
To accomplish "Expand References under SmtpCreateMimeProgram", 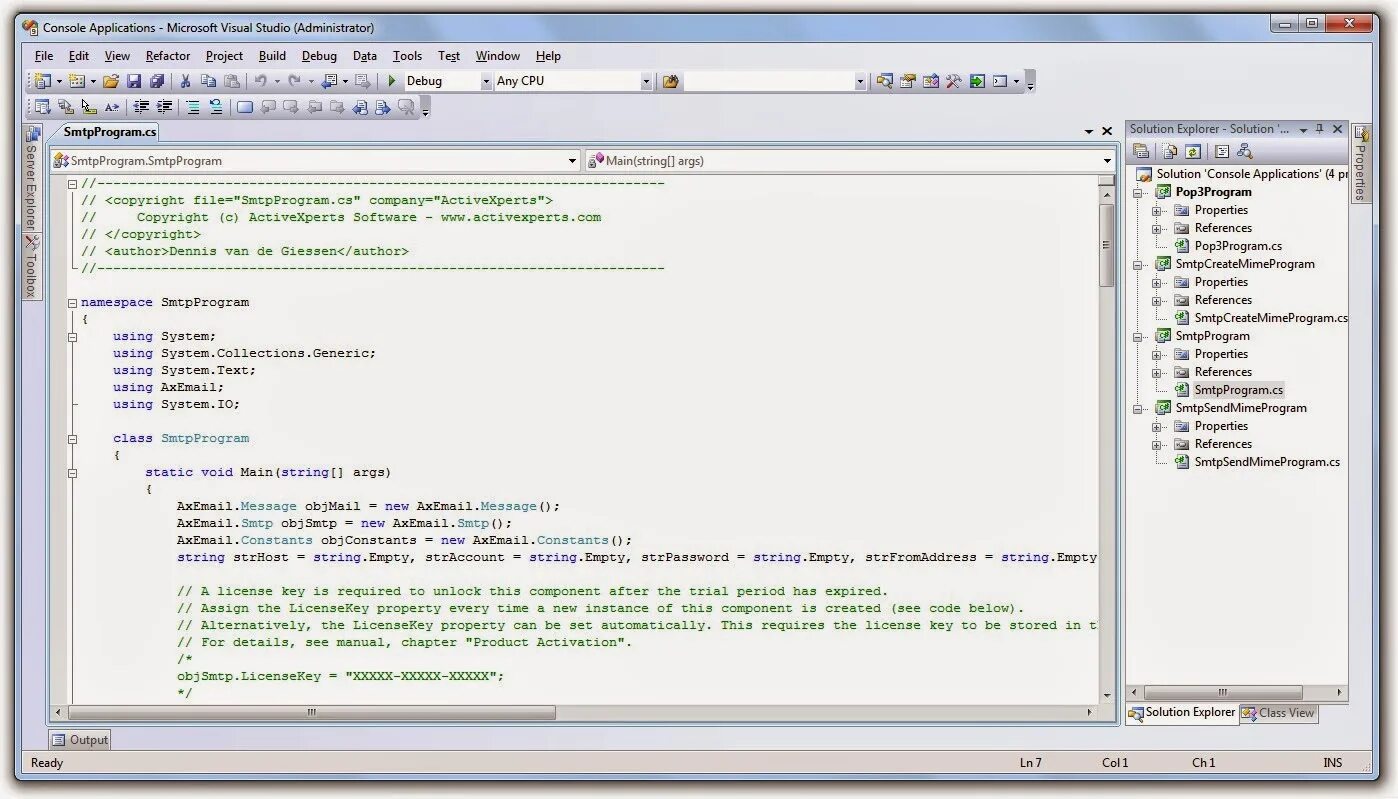I will tap(1157, 300).
